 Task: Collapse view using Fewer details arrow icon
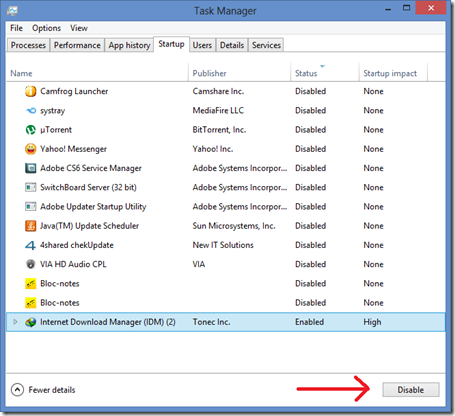[17, 390]
